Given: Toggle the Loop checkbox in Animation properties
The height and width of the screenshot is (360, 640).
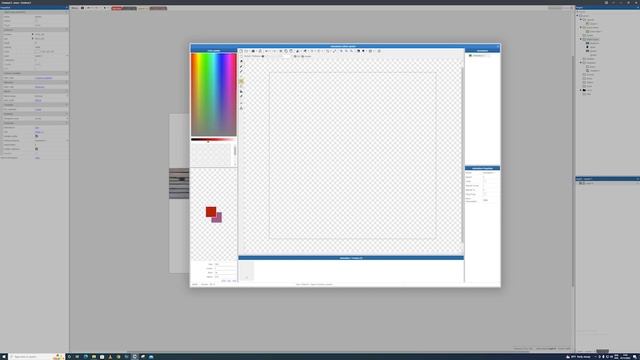Looking at the screenshot, I should [484, 181].
